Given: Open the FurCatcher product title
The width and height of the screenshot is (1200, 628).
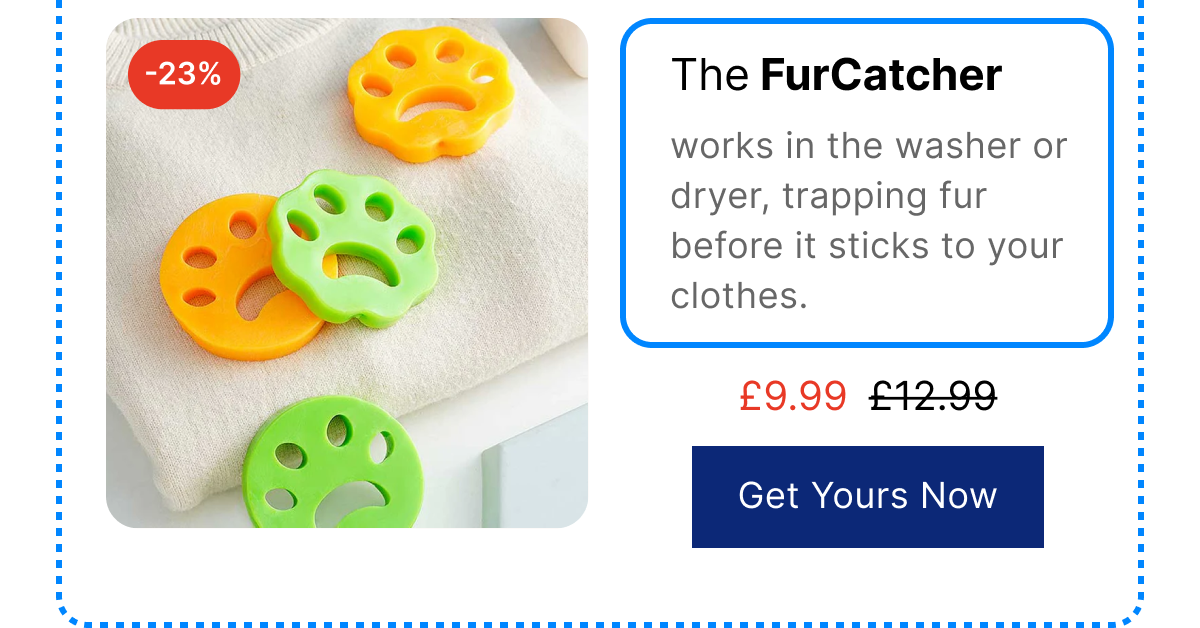Looking at the screenshot, I should [x=836, y=75].
